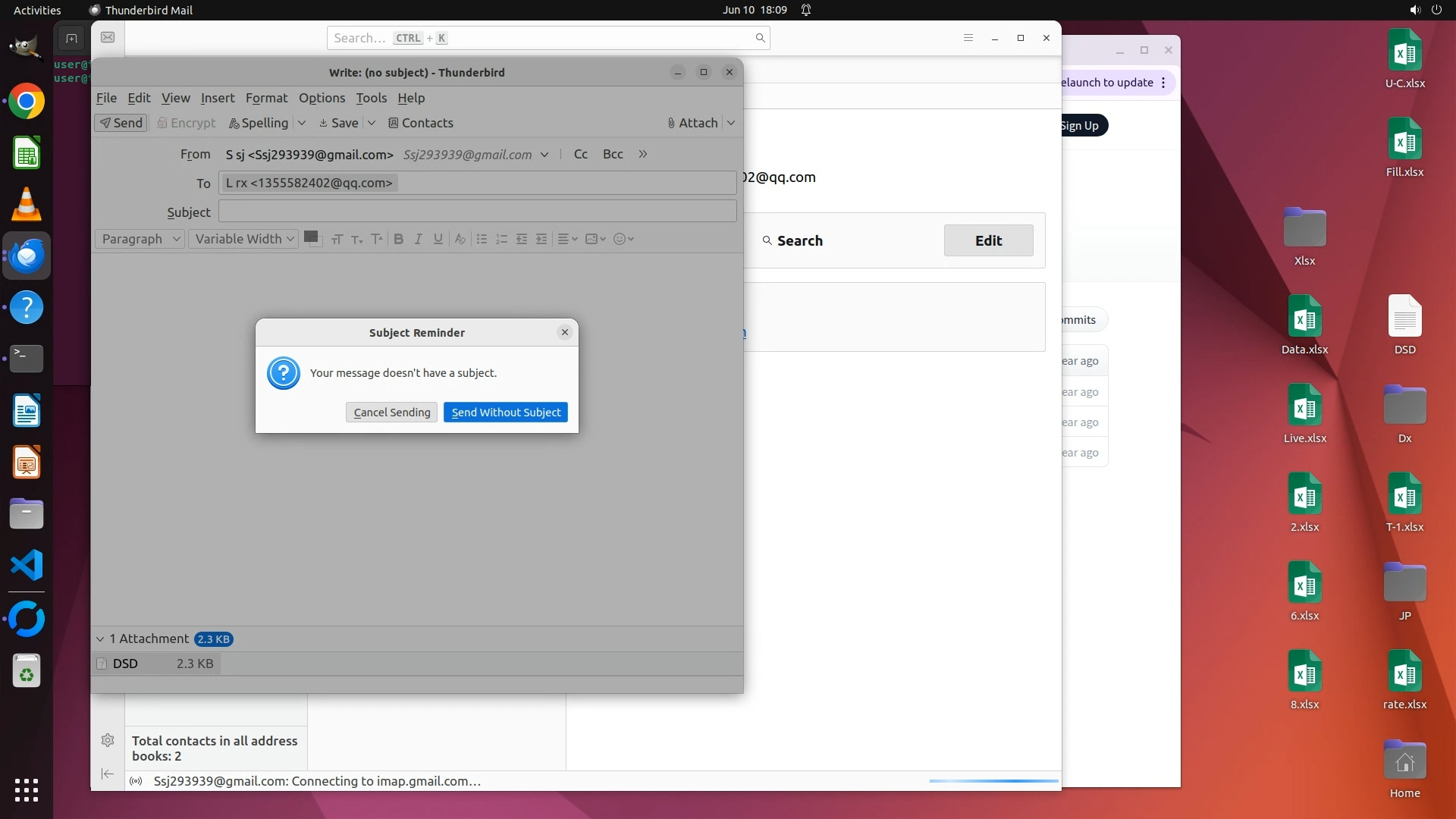Image resolution: width=1456 pixels, height=819 pixels.
Task: Toggle underline text formatting
Action: click(438, 239)
